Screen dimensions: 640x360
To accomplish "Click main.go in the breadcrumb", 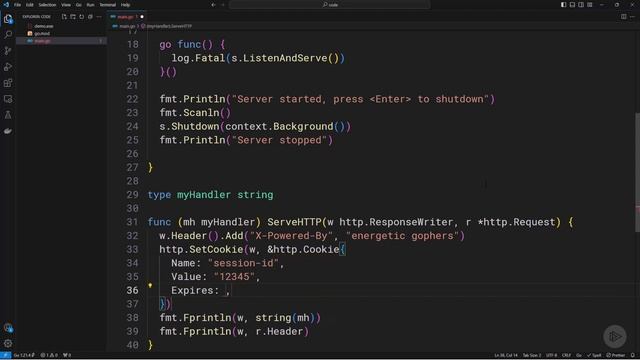I will point(127,26).
